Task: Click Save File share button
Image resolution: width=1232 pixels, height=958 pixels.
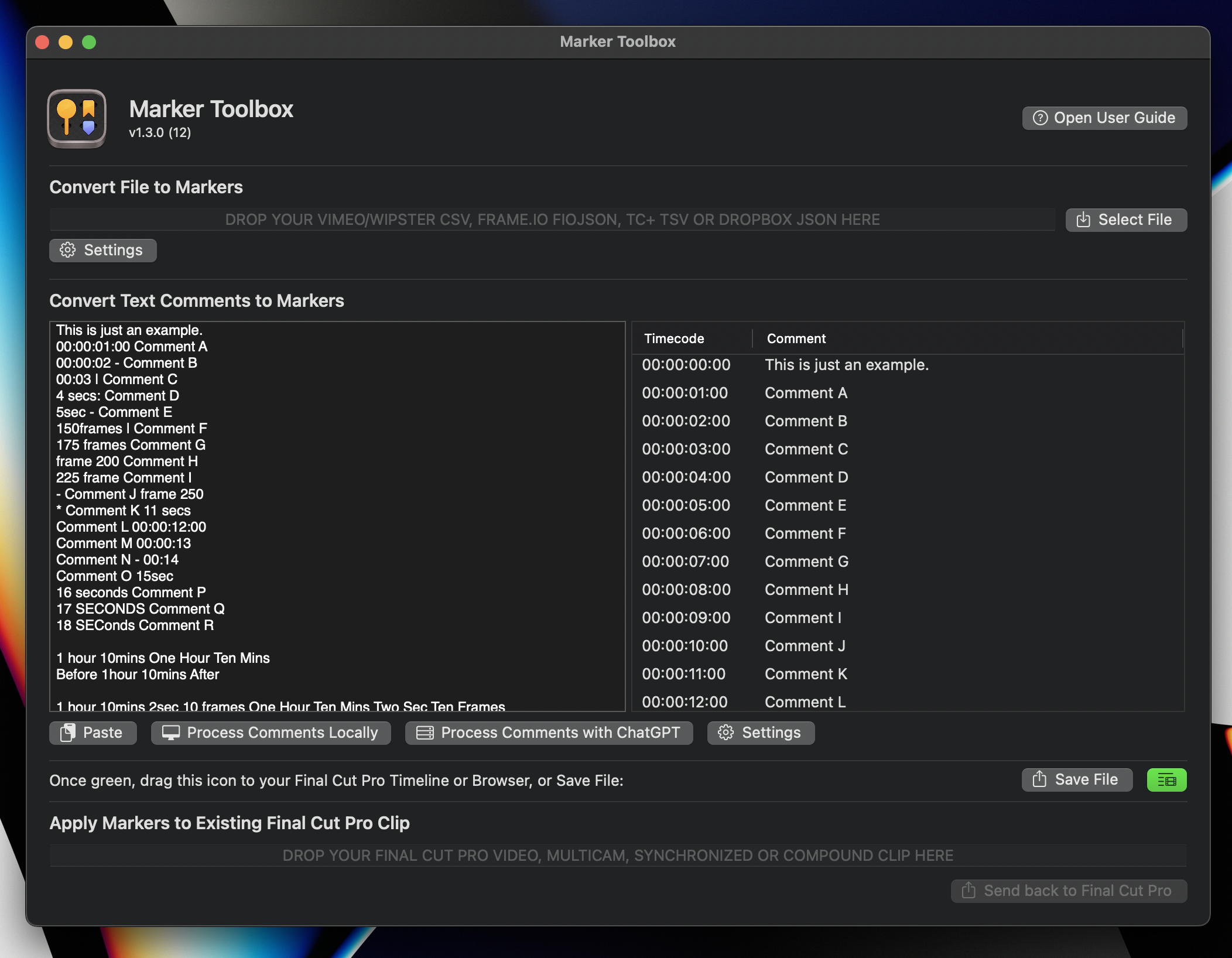Action: point(1076,779)
